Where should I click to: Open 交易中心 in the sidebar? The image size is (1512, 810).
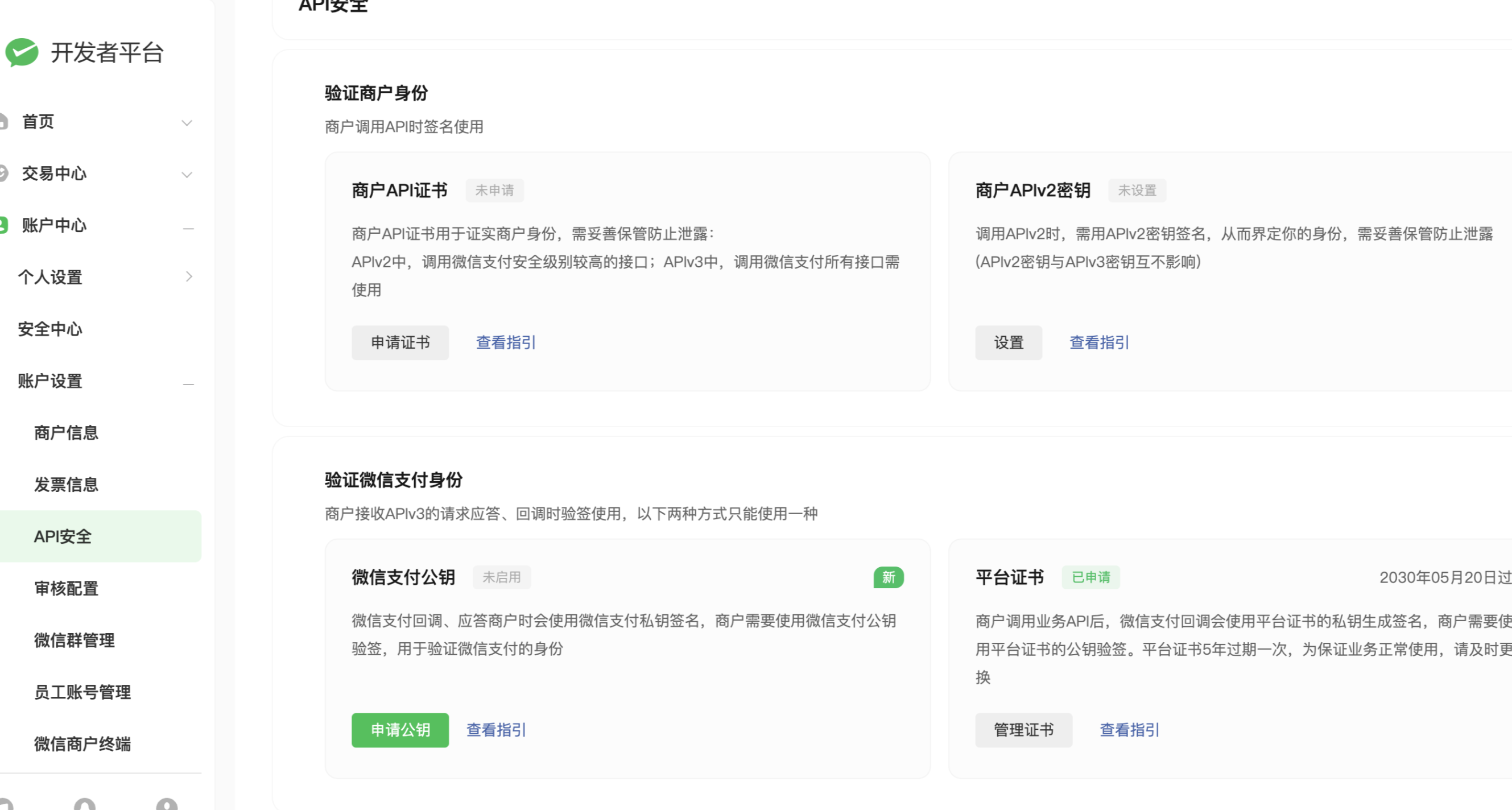[54, 173]
